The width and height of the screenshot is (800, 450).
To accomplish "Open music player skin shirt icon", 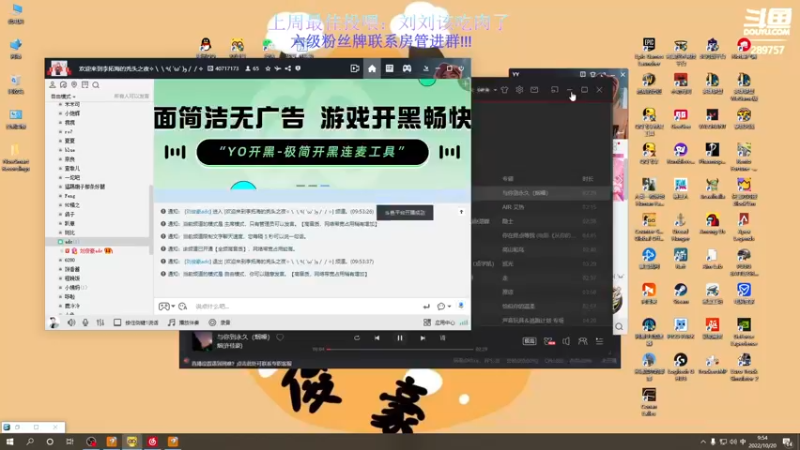I will [505, 90].
